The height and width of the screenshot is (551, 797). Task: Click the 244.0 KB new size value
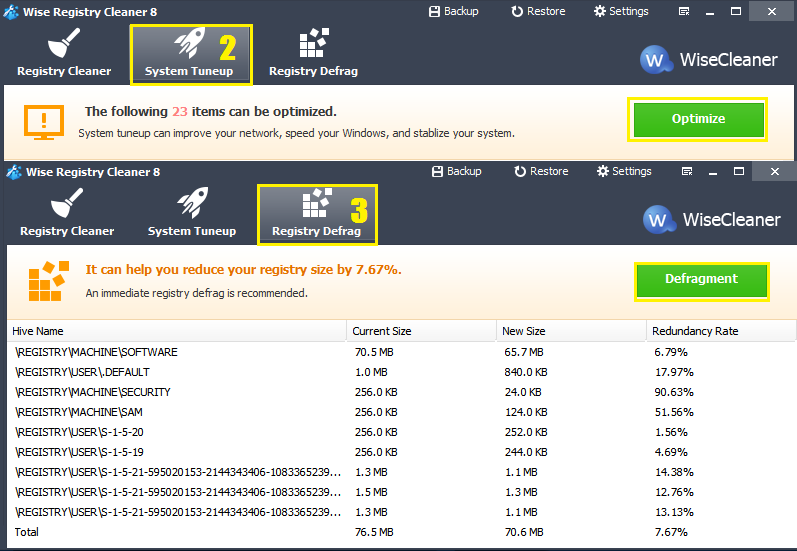526,452
